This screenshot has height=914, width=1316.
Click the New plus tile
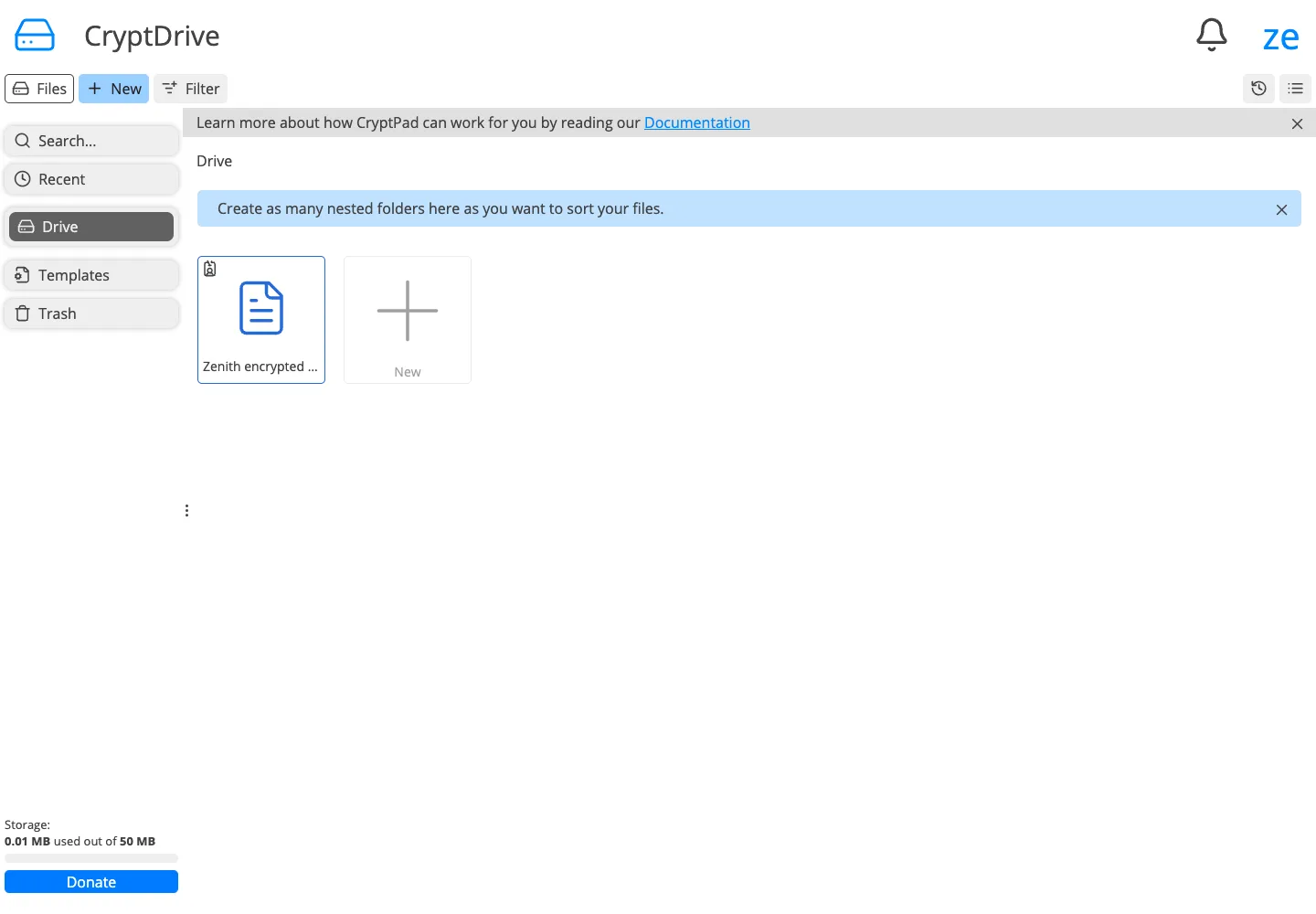click(408, 320)
